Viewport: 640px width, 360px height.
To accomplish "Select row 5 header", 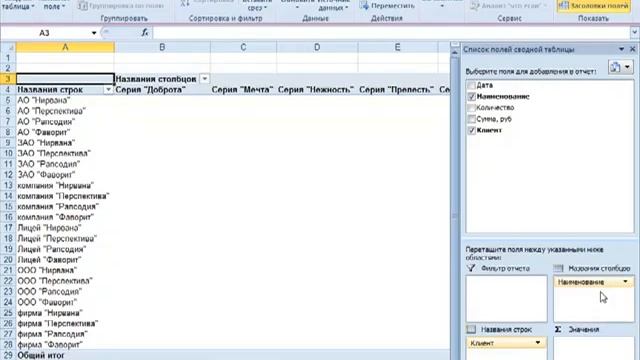I will (x=8, y=100).
